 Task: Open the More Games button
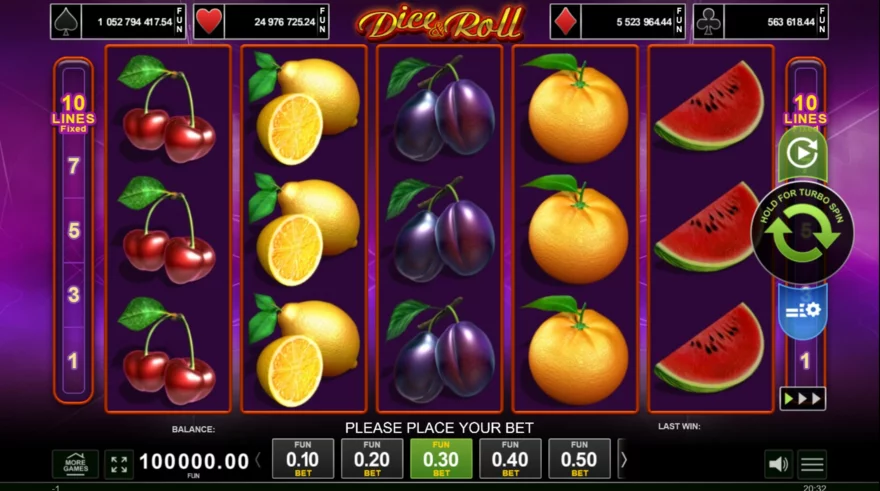(75, 464)
